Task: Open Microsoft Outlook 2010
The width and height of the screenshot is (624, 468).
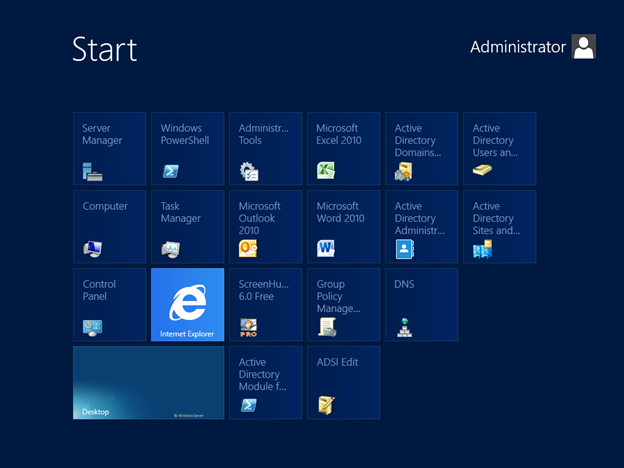Action: pyautogui.click(x=265, y=227)
